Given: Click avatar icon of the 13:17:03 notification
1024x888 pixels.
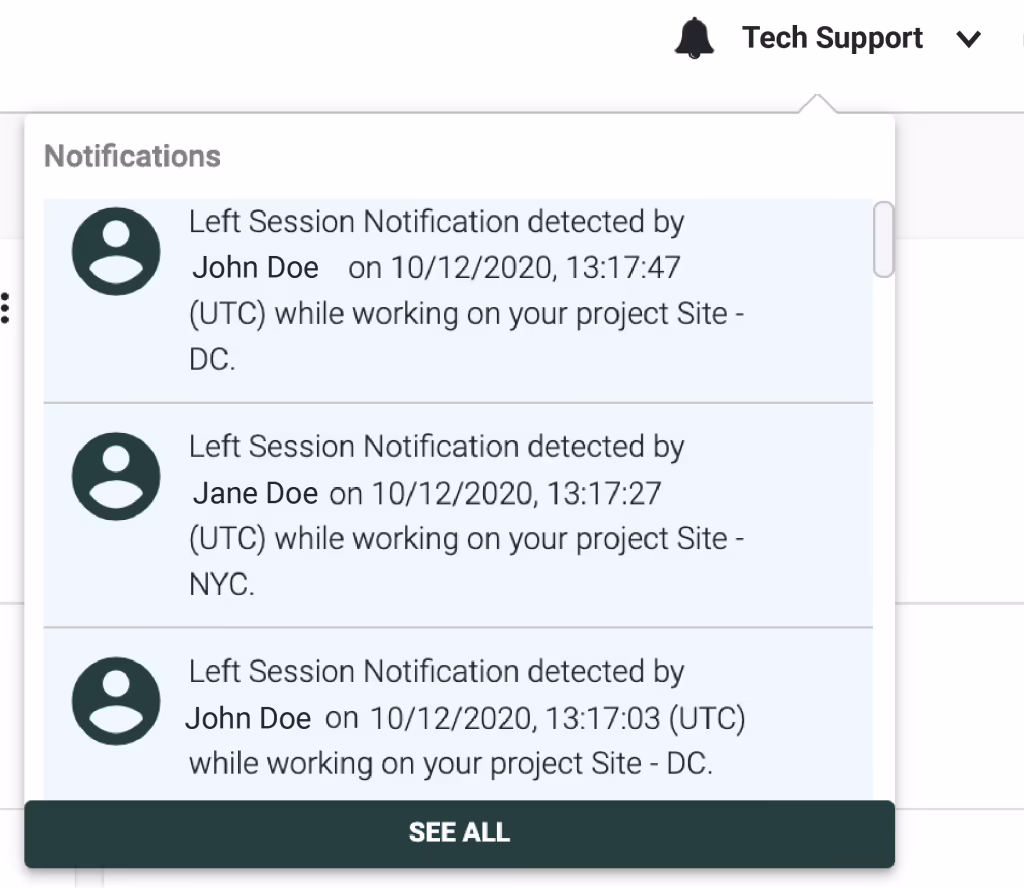Looking at the screenshot, I should pos(116,701).
